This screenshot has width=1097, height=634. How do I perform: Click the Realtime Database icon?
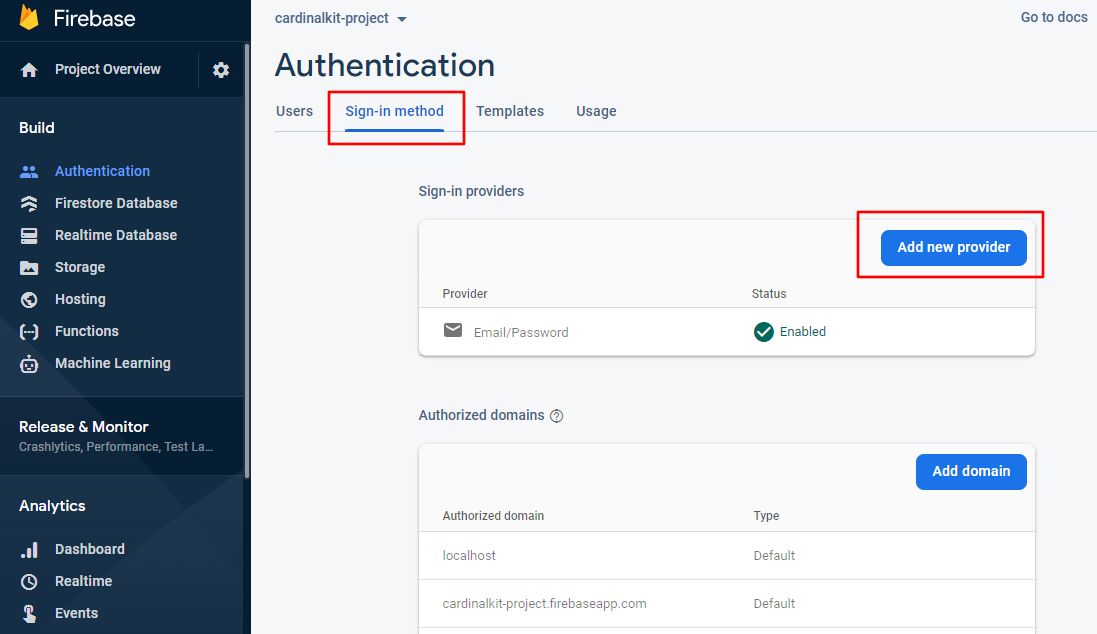click(x=29, y=235)
